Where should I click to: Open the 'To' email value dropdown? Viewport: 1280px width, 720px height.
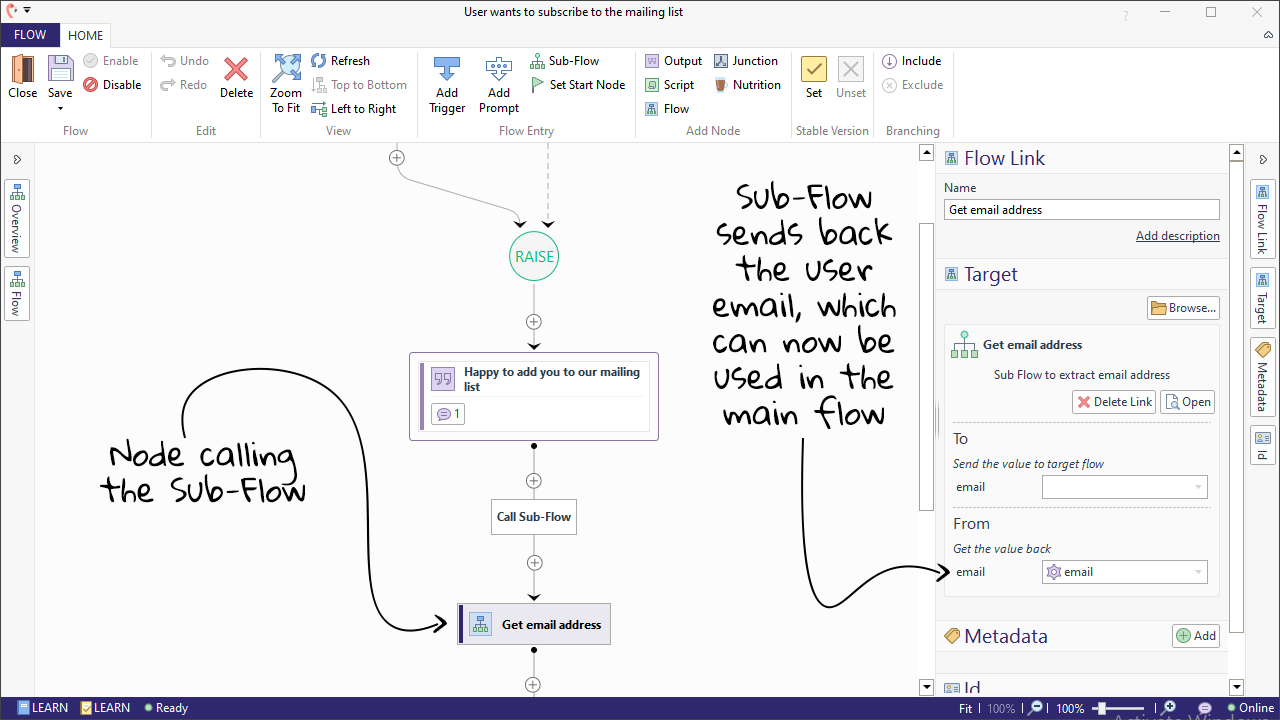1198,488
